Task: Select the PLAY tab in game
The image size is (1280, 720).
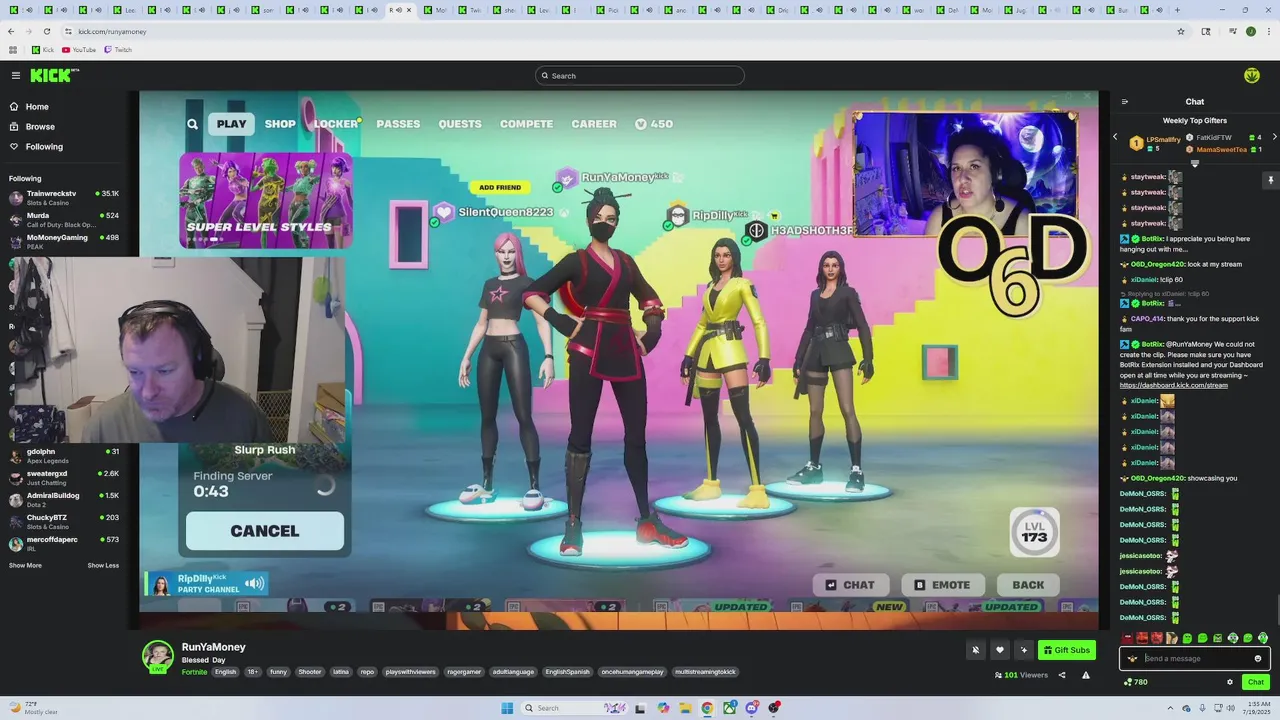Action: click(231, 124)
